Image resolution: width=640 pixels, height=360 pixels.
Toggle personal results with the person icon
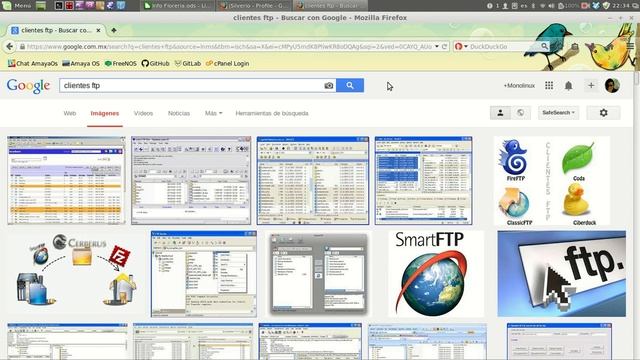[500, 113]
